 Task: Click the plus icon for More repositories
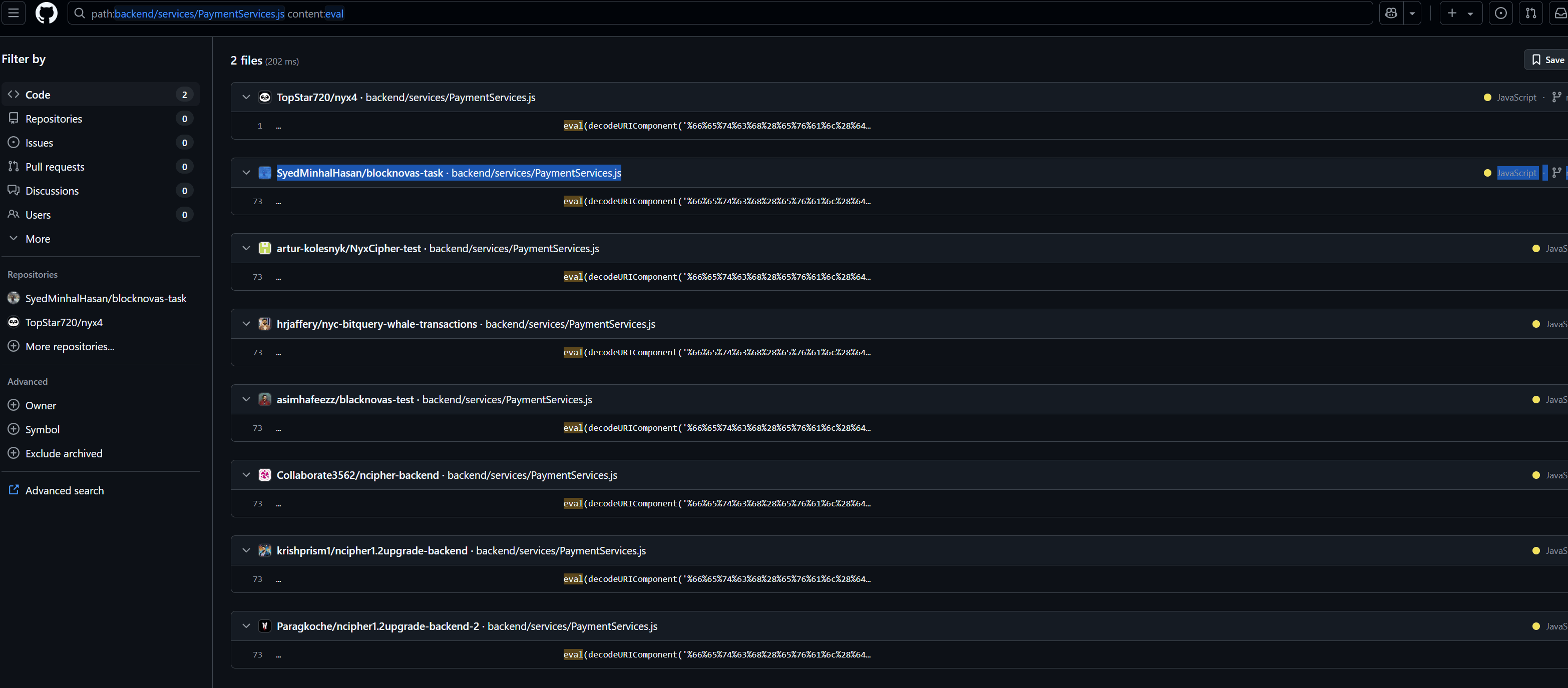point(14,346)
